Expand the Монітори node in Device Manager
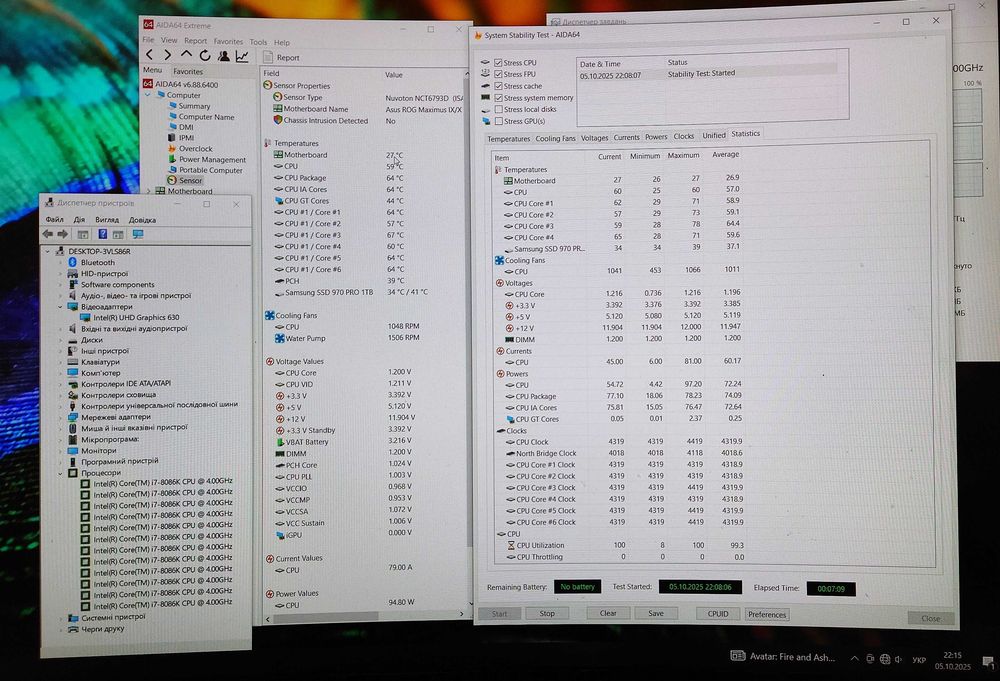Image resolution: width=1000 pixels, height=681 pixels. (61, 451)
